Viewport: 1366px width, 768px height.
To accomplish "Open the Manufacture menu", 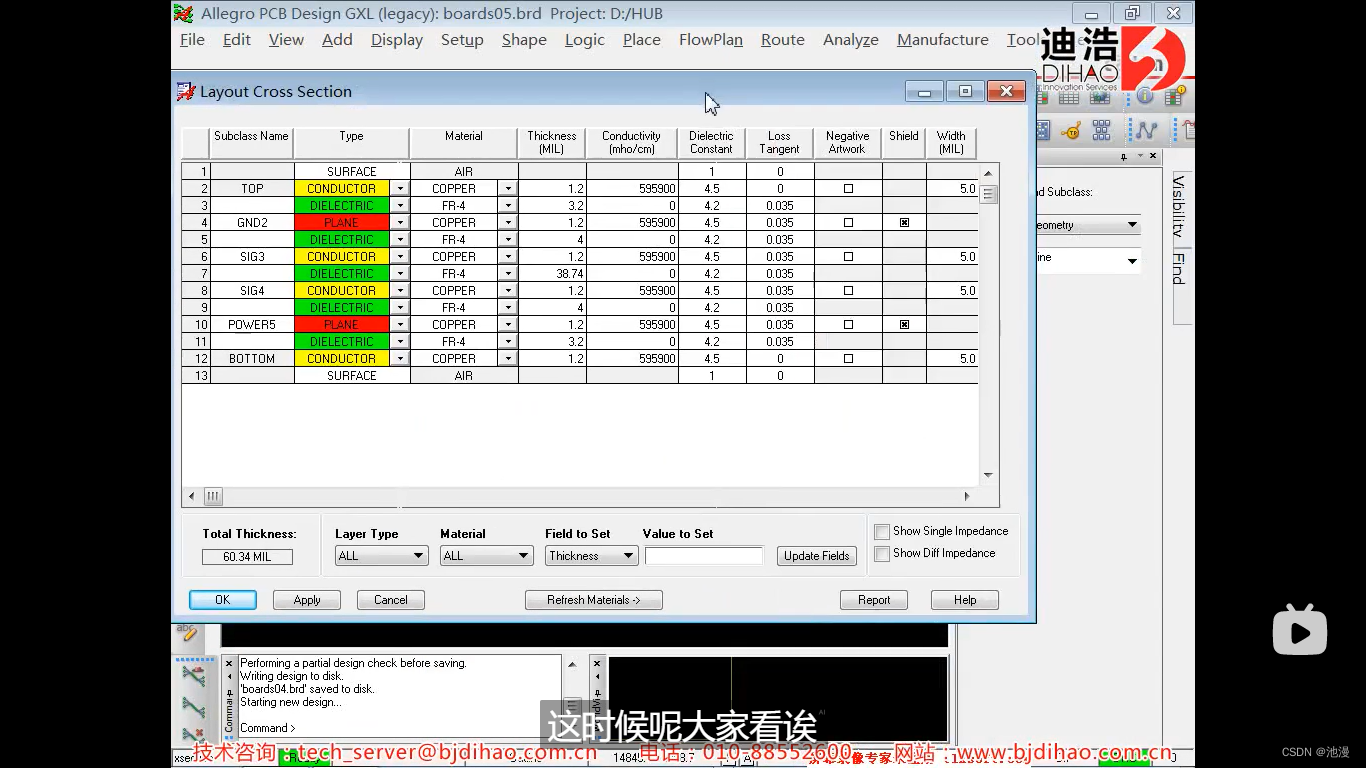I will pyautogui.click(x=942, y=40).
